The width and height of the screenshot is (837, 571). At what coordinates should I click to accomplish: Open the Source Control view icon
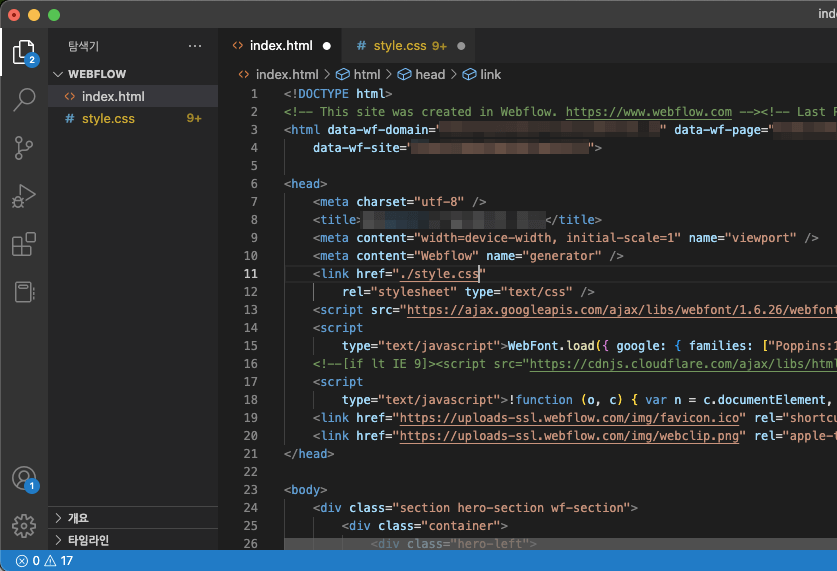click(x=24, y=148)
